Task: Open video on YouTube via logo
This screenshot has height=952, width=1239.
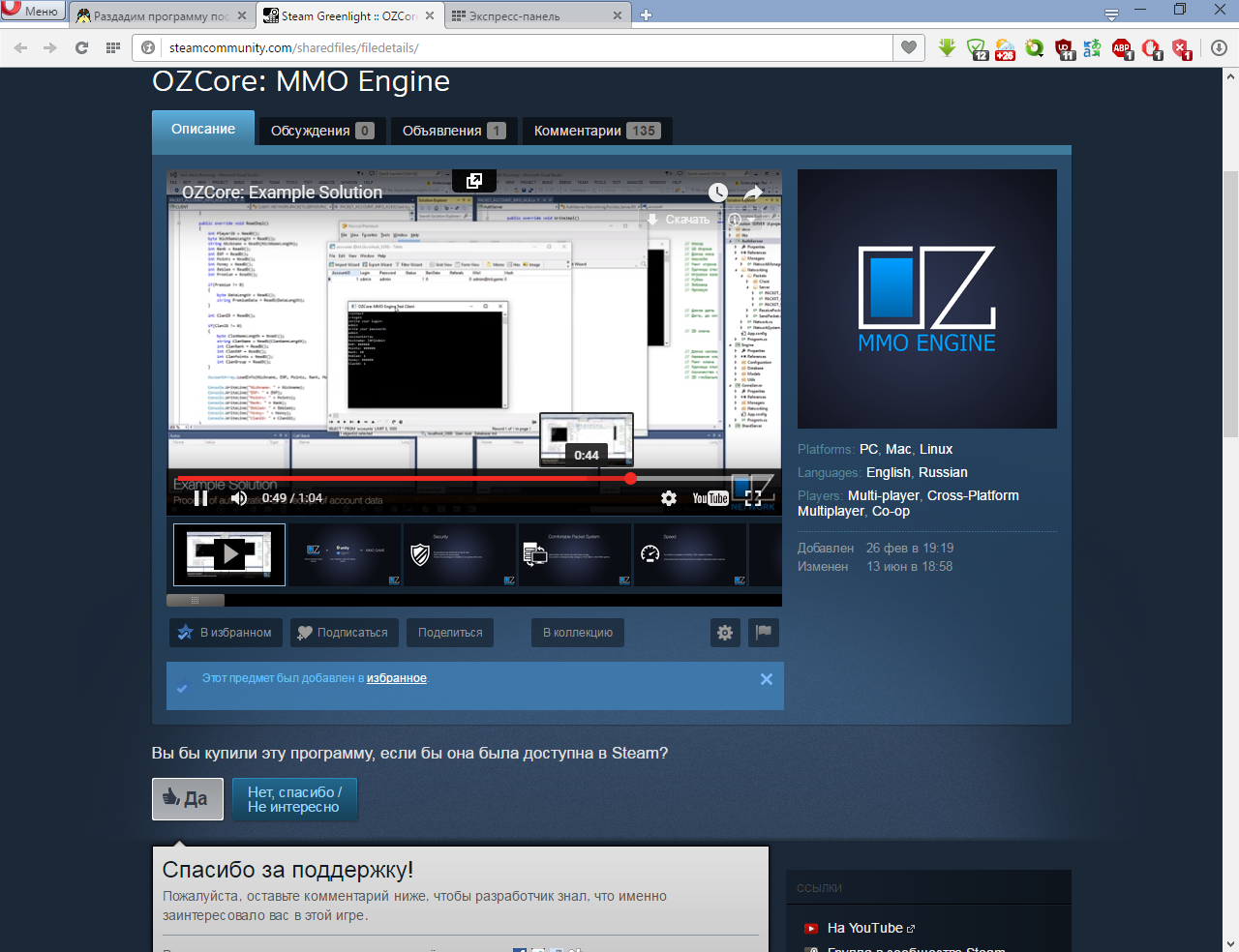Action: pyautogui.click(x=710, y=498)
